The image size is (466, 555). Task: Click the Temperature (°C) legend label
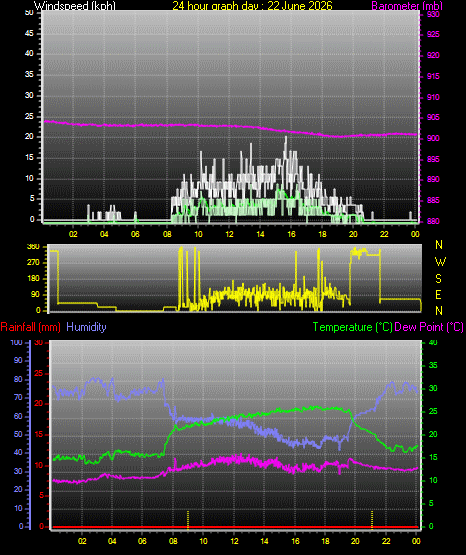click(x=352, y=327)
